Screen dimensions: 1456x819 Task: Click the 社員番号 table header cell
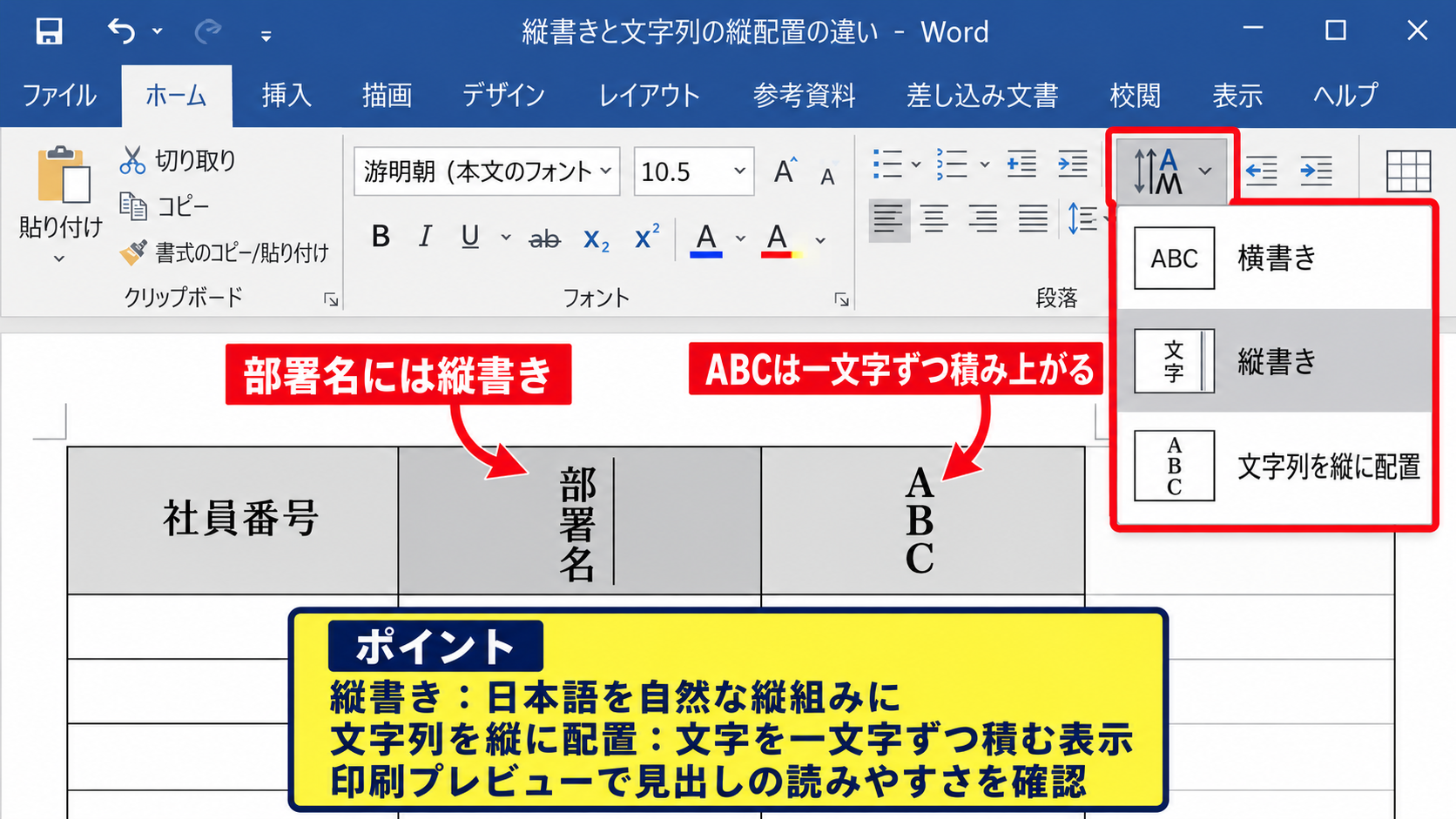pos(233,520)
